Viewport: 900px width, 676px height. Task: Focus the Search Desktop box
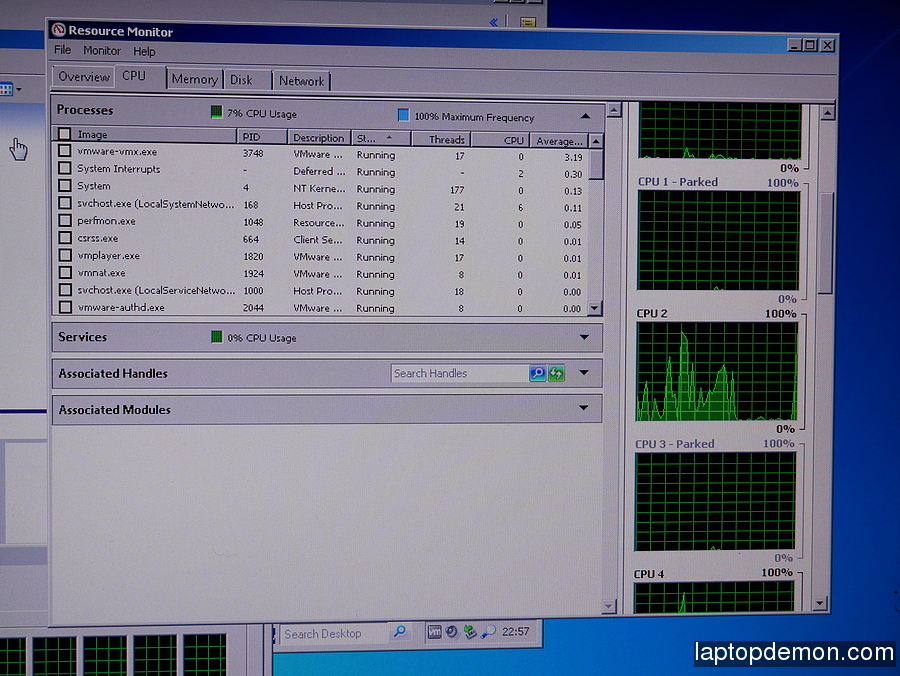coord(335,634)
